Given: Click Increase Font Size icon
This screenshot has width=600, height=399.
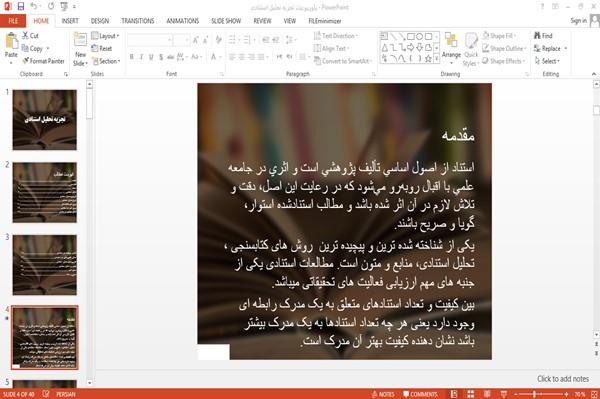Looking at the screenshot, I should (x=196, y=39).
